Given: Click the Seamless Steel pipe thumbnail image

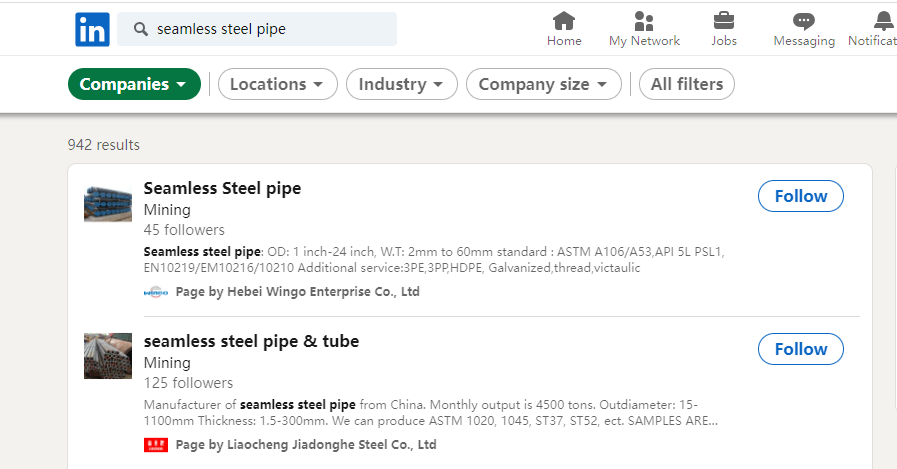Looking at the screenshot, I should (x=108, y=203).
